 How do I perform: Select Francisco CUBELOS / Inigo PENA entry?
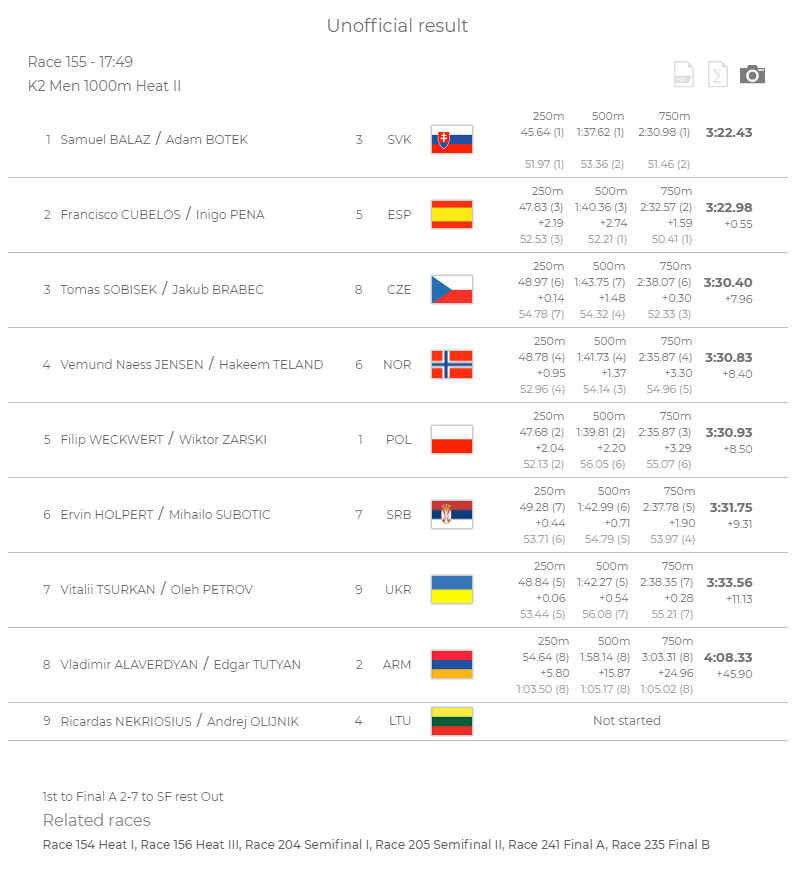398,215
